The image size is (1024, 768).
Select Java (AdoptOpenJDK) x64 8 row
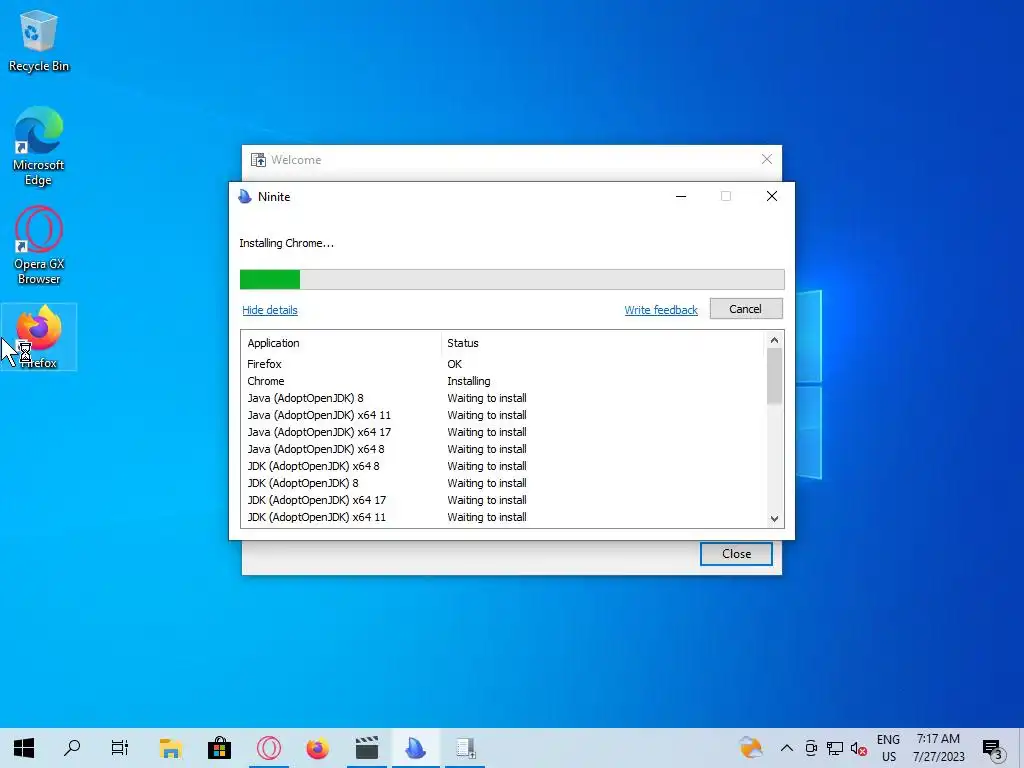(x=503, y=449)
